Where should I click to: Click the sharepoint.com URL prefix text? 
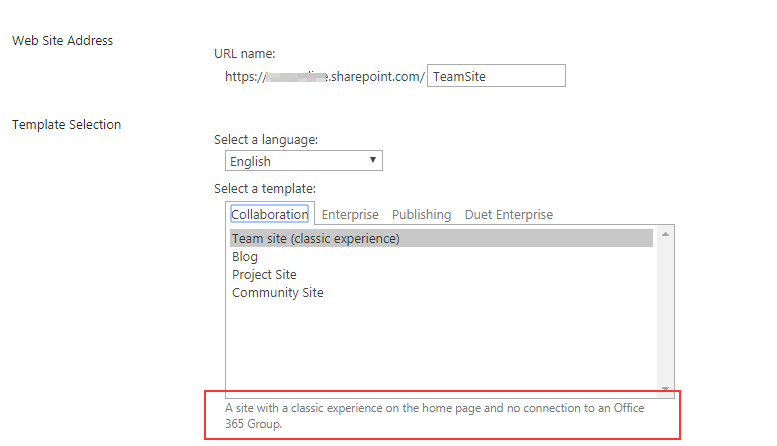tap(325, 76)
